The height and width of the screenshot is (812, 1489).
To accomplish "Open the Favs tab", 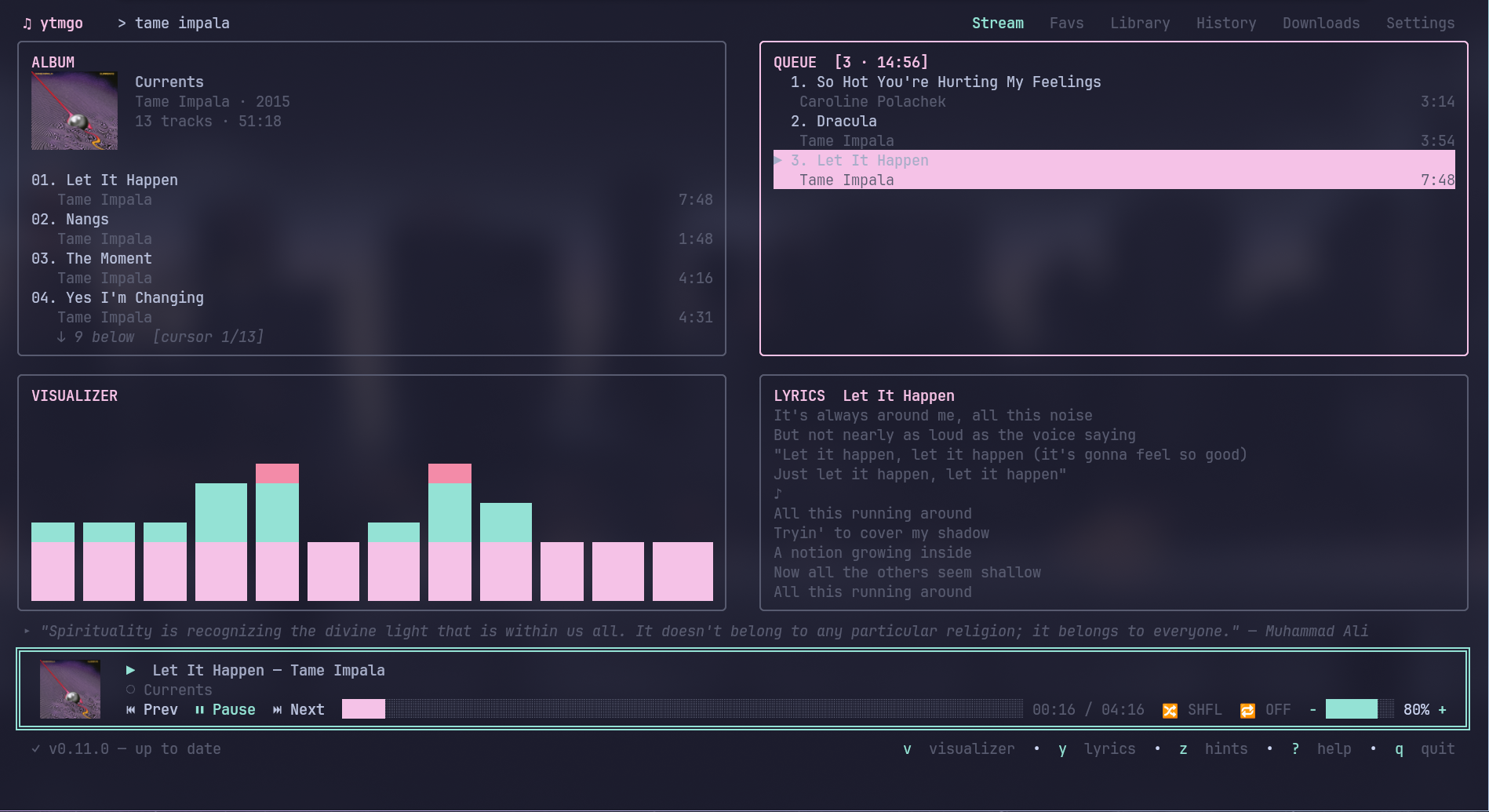I will point(1067,24).
